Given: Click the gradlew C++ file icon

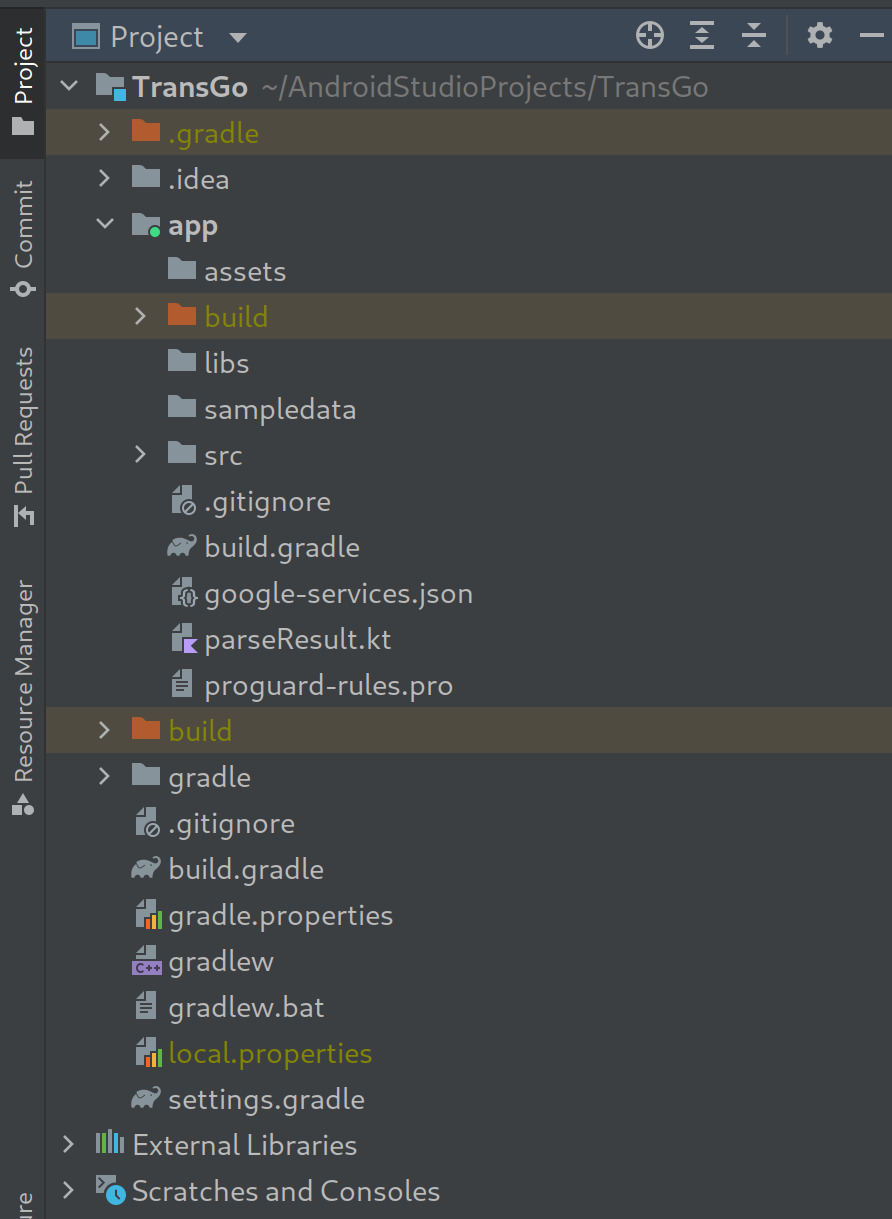Looking at the screenshot, I should (147, 961).
